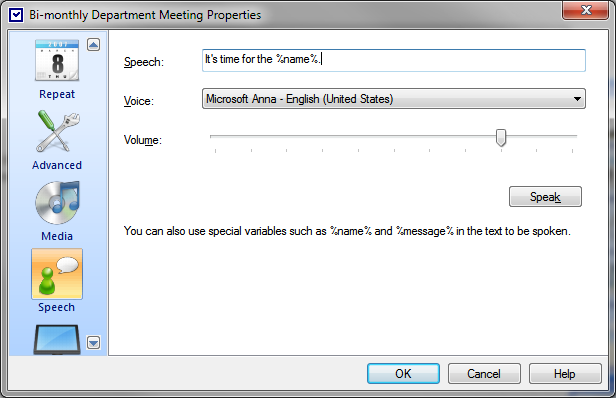Open the Voice dropdown showing Microsoft Anna
This screenshot has height=398, width=616.
(x=394, y=99)
